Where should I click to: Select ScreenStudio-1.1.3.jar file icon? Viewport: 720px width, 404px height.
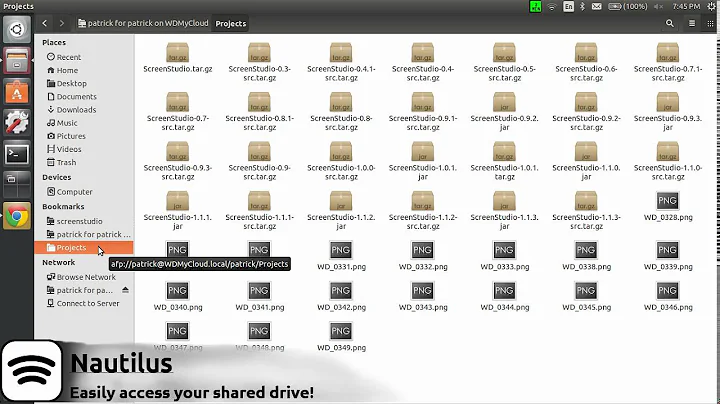point(504,201)
